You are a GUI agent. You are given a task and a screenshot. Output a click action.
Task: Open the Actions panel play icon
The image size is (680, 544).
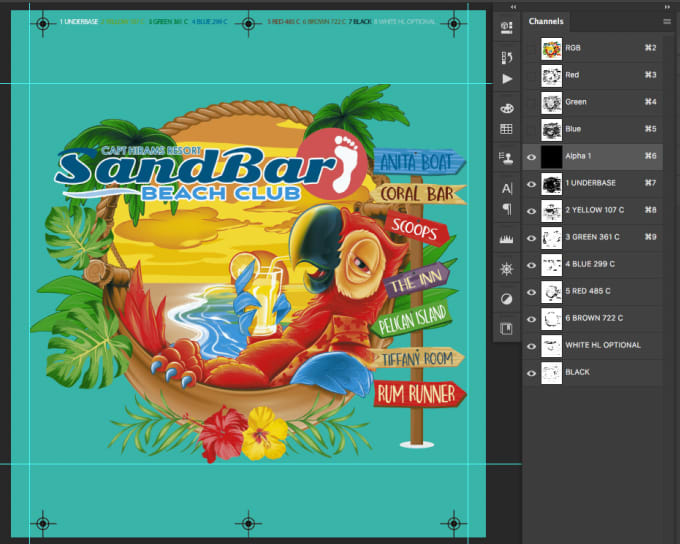pos(507,79)
